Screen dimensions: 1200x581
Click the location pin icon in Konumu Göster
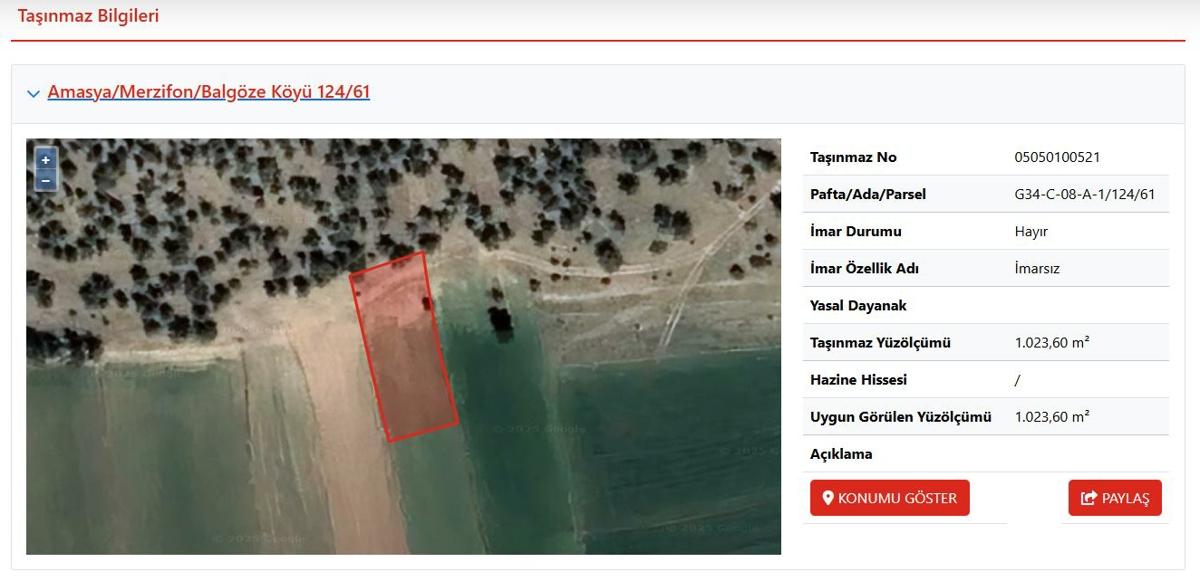827,498
